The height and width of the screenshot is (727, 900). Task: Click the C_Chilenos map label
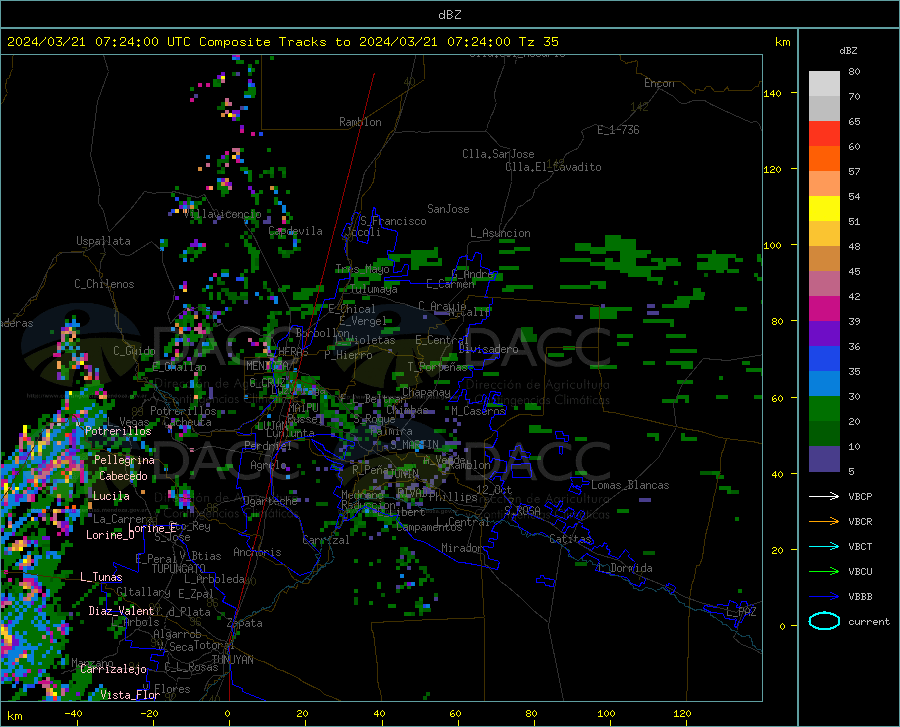tap(104, 284)
